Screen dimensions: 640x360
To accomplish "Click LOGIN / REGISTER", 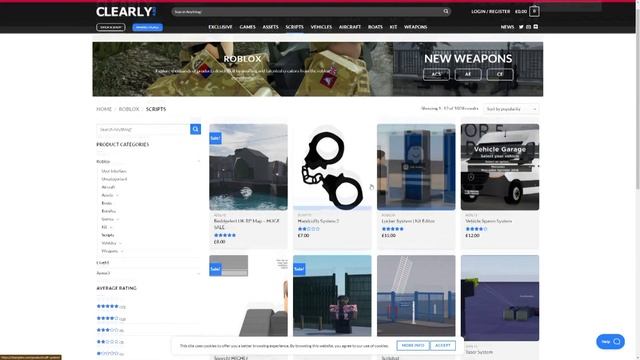I will click(490, 11).
